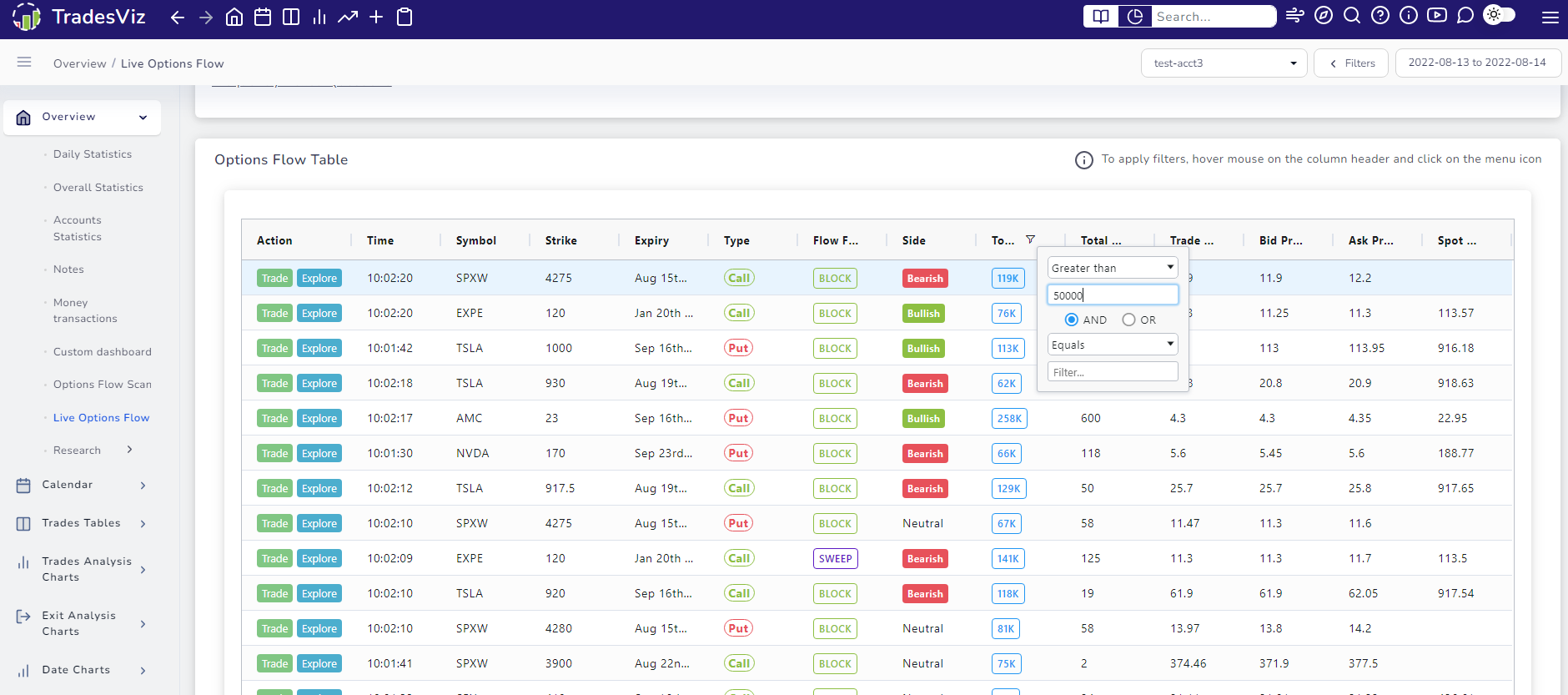Viewport: 1568px width, 695px height.
Task: Open the video tutorials play icon
Action: 1437,16
